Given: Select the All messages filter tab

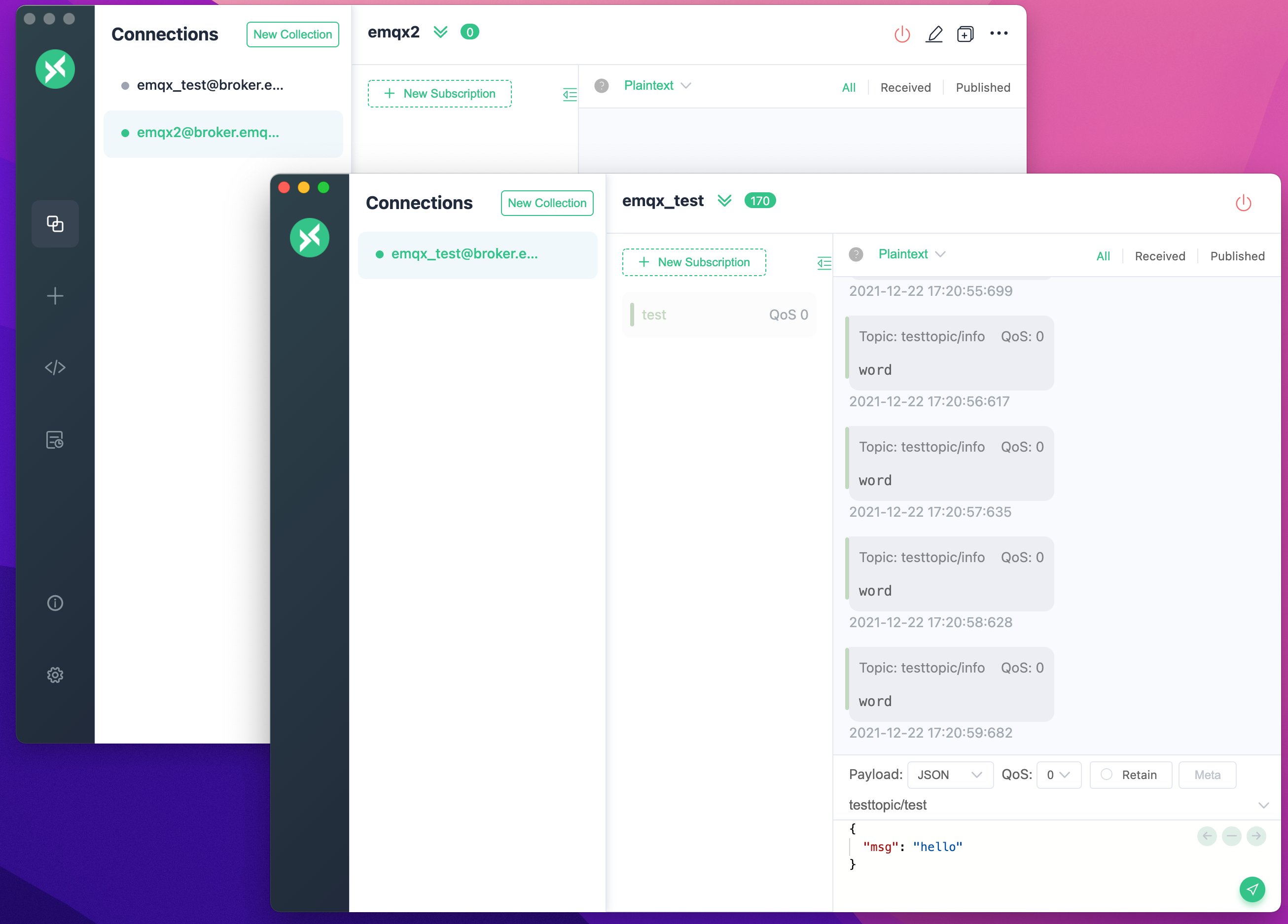Looking at the screenshot, I should click(1103, 256).
